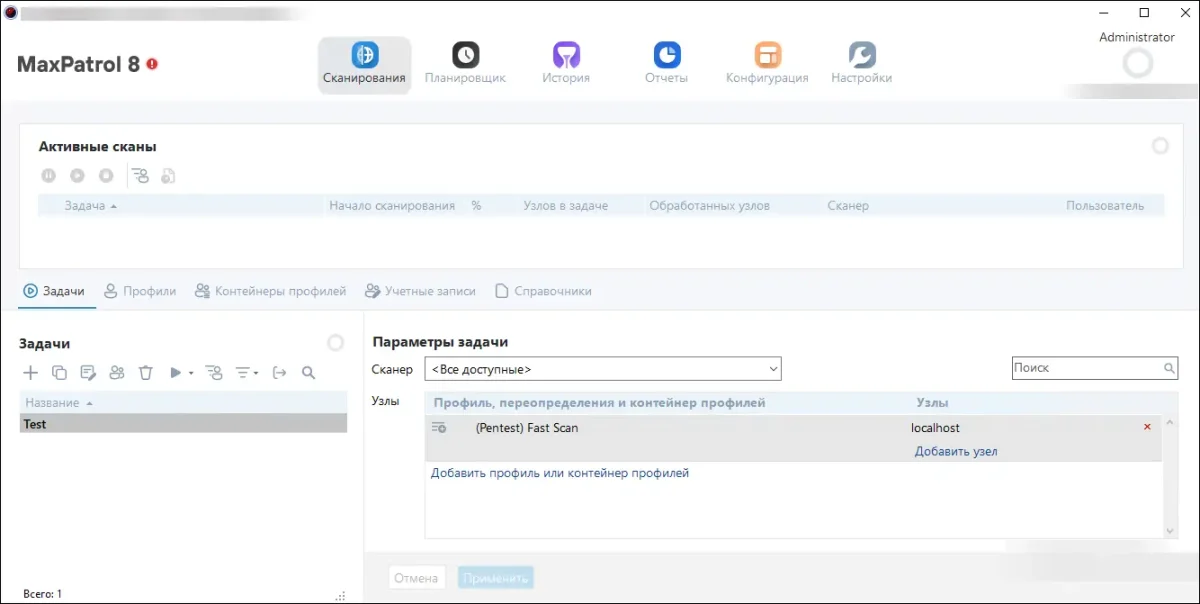Click the export arrow icon in Задачи toolbar

(x=279, y=373)
